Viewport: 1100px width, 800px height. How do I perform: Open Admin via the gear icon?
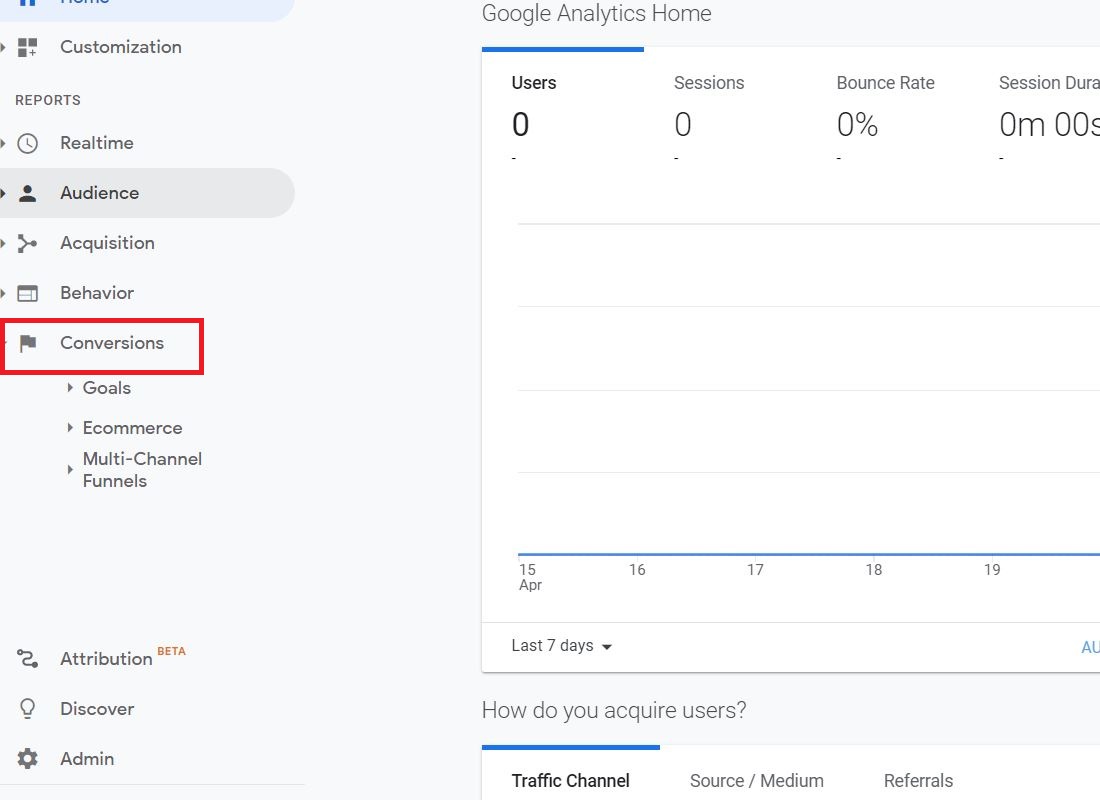(28, 759)
